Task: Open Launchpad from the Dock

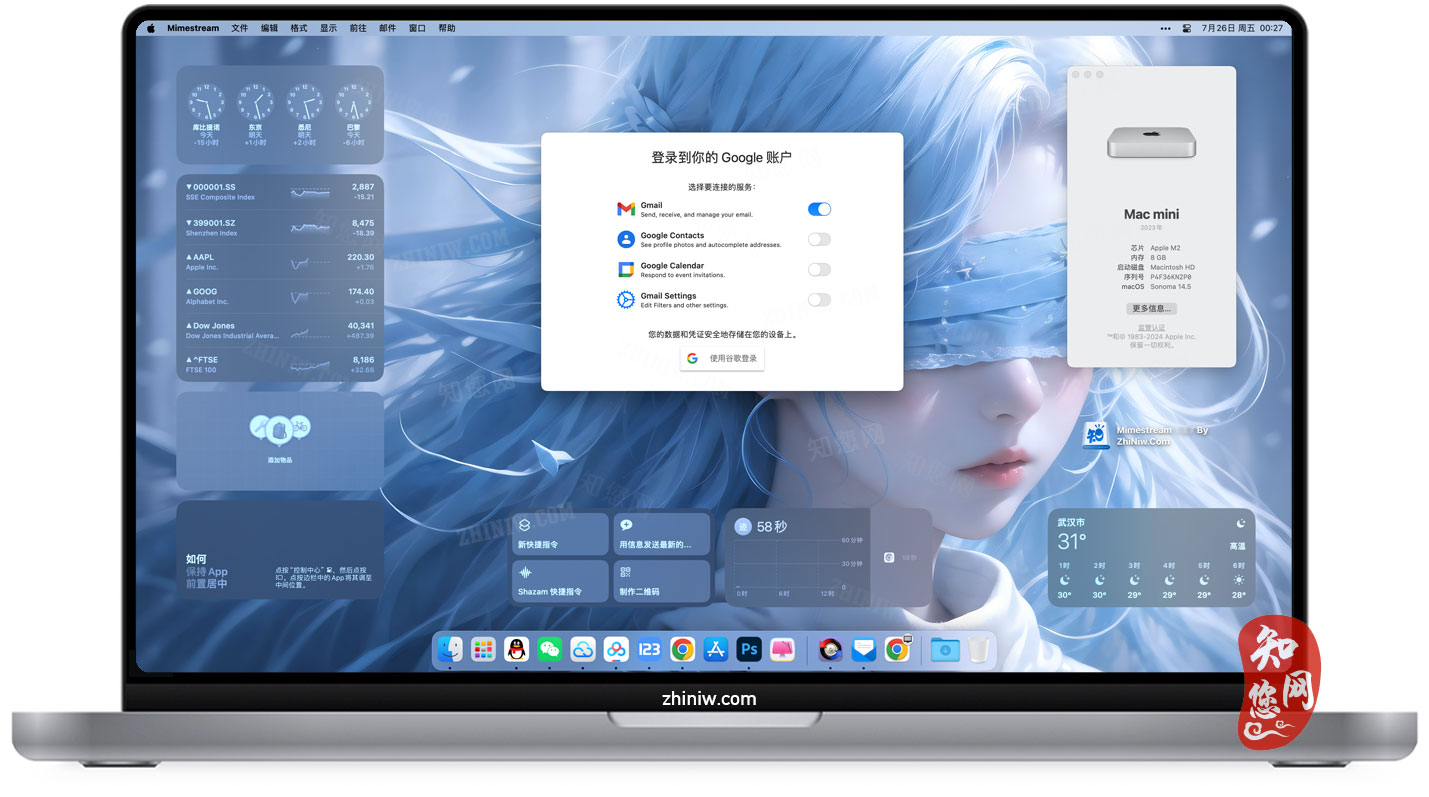Action: coord(484,649)
